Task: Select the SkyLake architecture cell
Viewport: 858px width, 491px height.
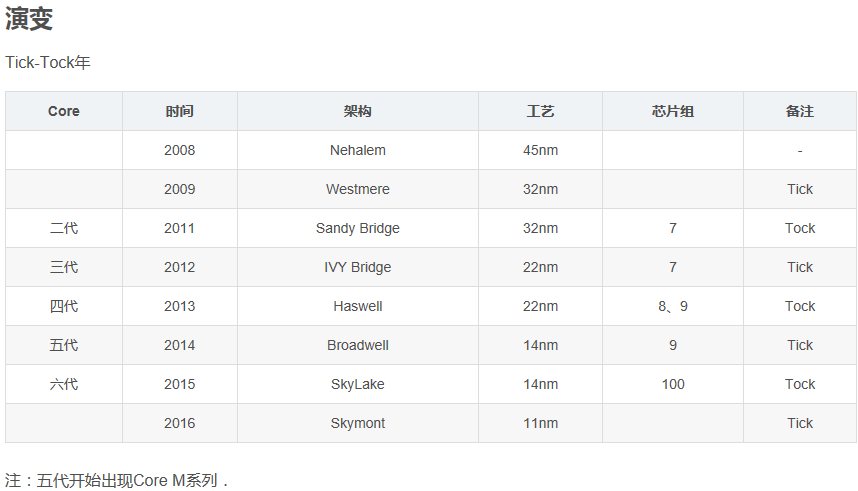Action: pyautogui.click(x=357, y=384)
